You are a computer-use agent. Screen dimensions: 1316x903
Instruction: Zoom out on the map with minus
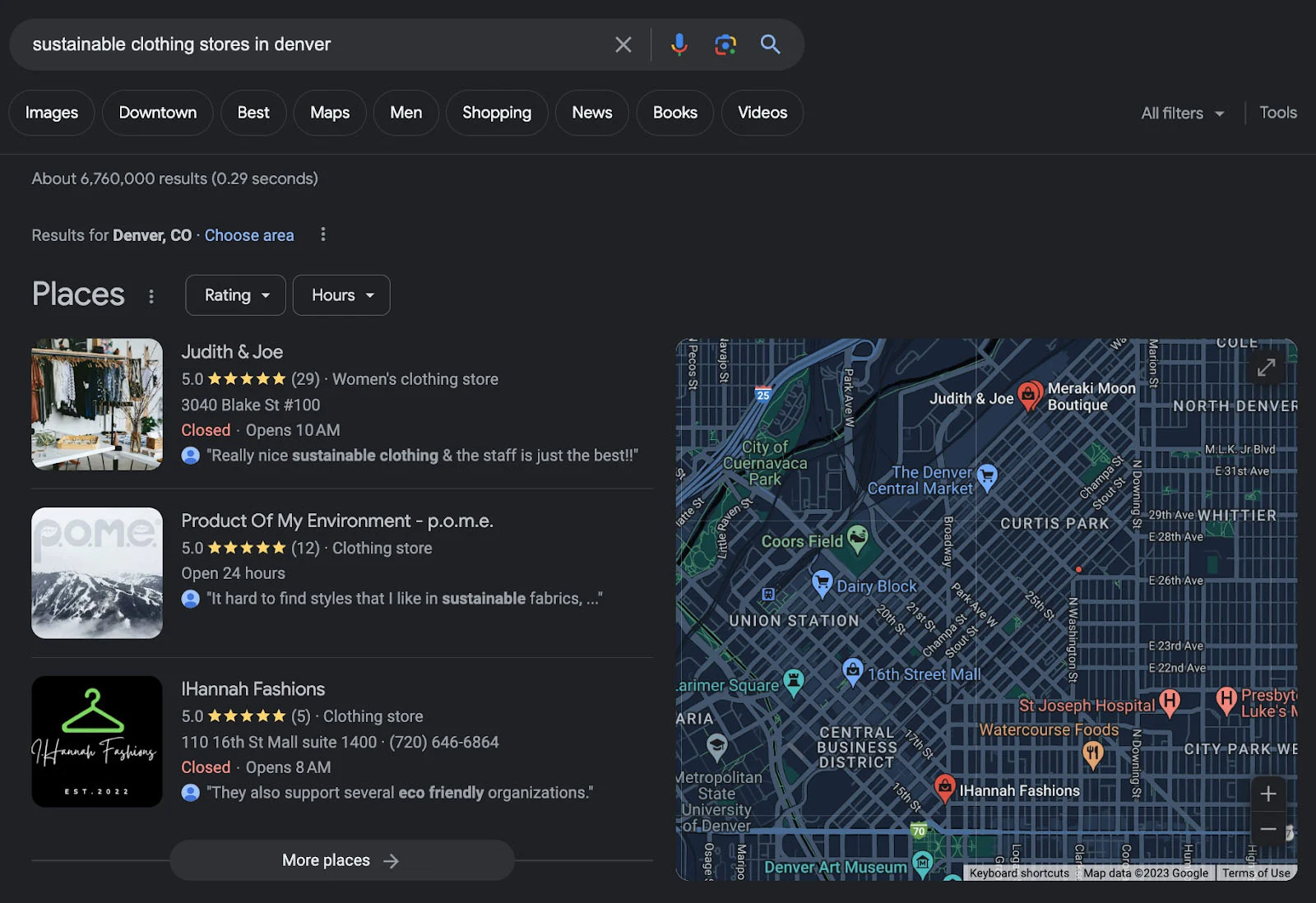tap(1268, 829)
